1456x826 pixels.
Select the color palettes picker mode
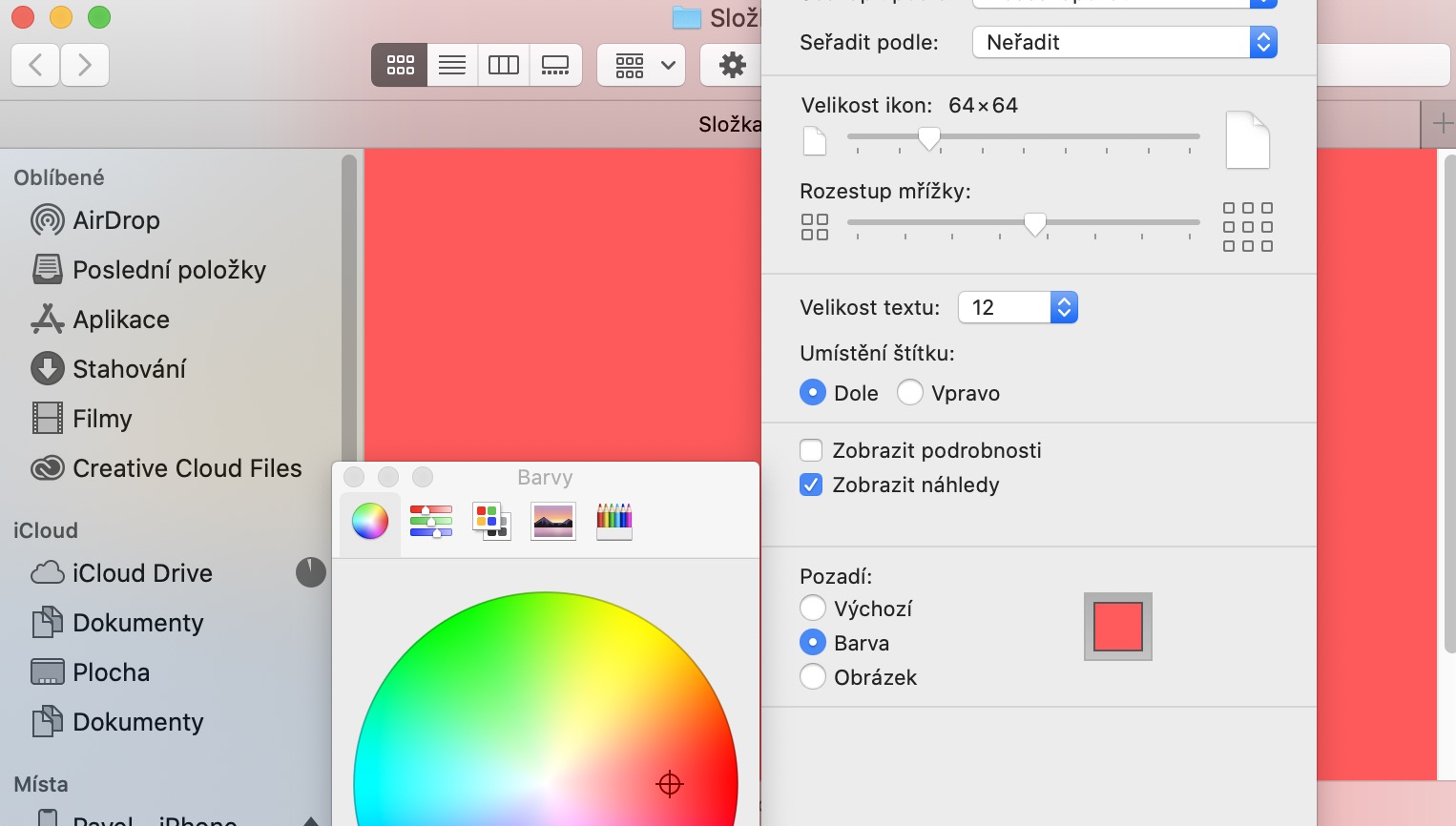tap(491, 521)
